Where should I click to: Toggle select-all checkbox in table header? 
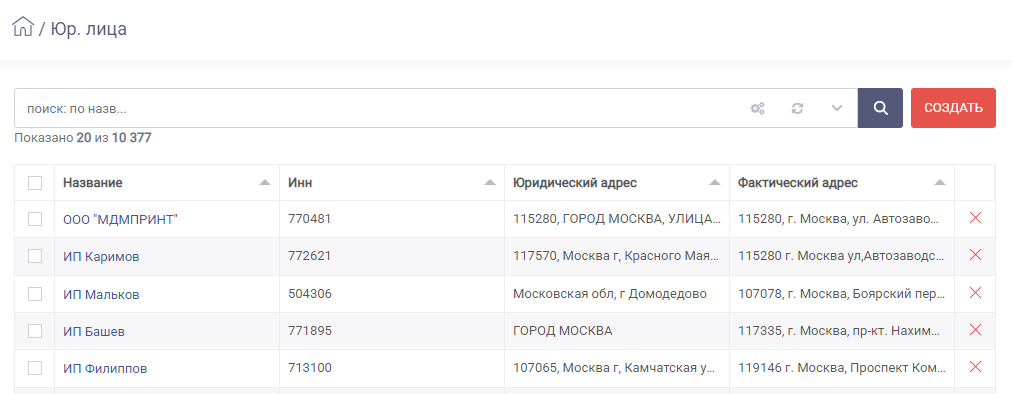[35, 183]
